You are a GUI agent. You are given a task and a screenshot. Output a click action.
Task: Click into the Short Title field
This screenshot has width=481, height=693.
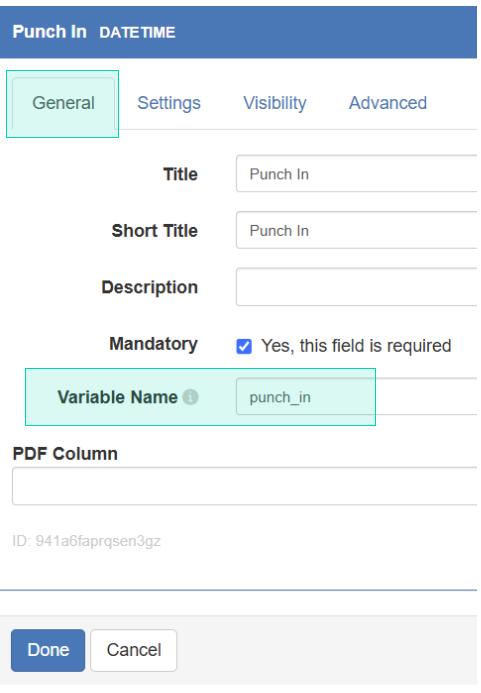pyautogui.click(x=356, y=230)
